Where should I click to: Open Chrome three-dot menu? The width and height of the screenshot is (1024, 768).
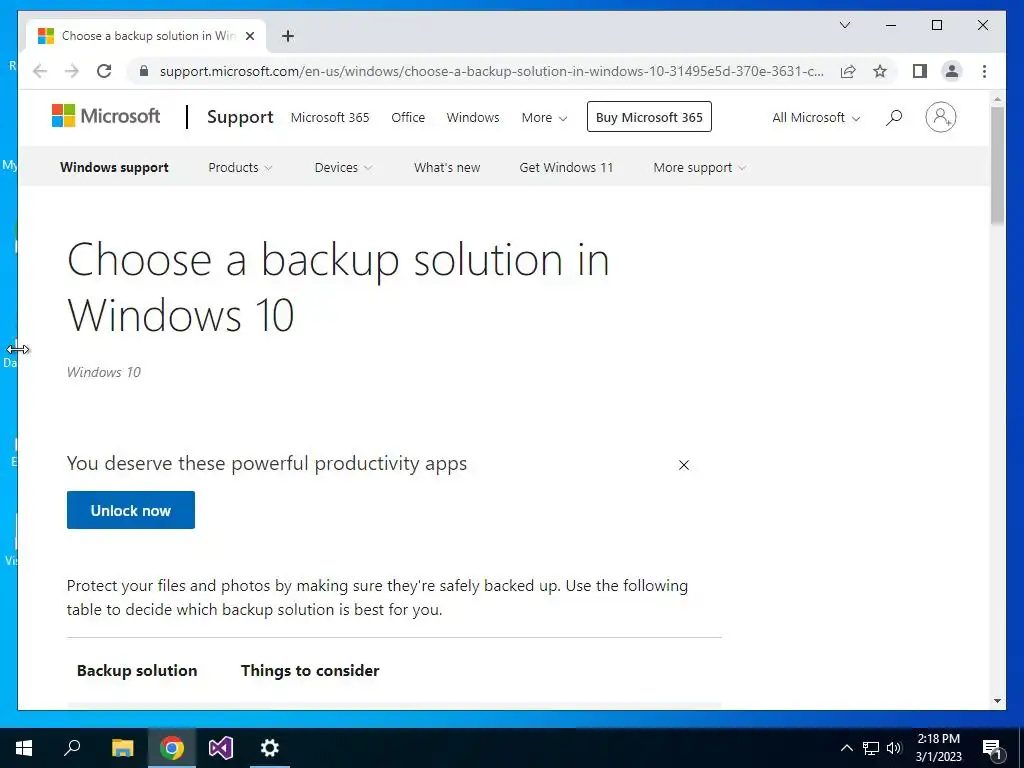pos(984,71)
